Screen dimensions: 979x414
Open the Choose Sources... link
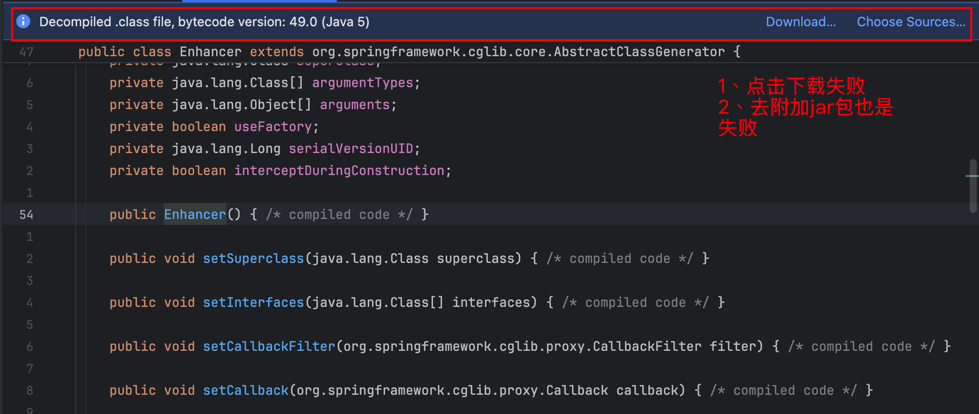click(910, 21)
